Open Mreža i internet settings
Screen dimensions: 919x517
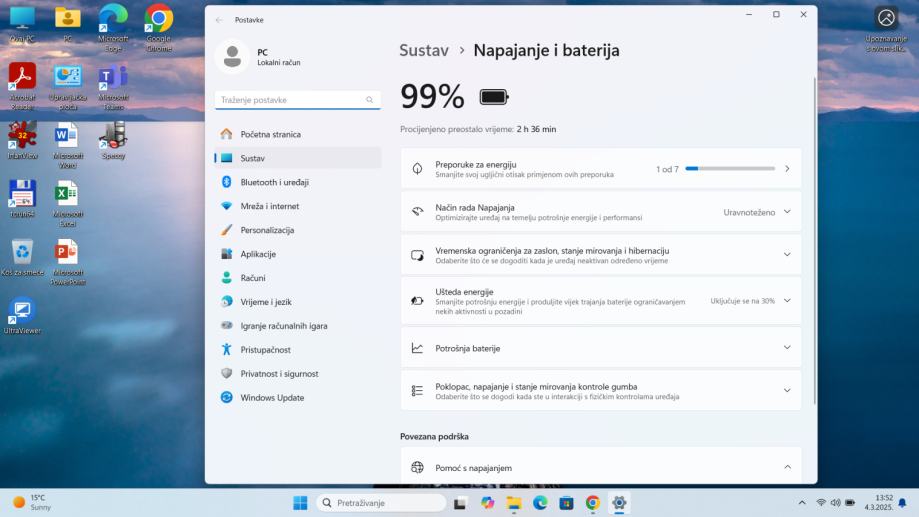(x=298, y=206)
